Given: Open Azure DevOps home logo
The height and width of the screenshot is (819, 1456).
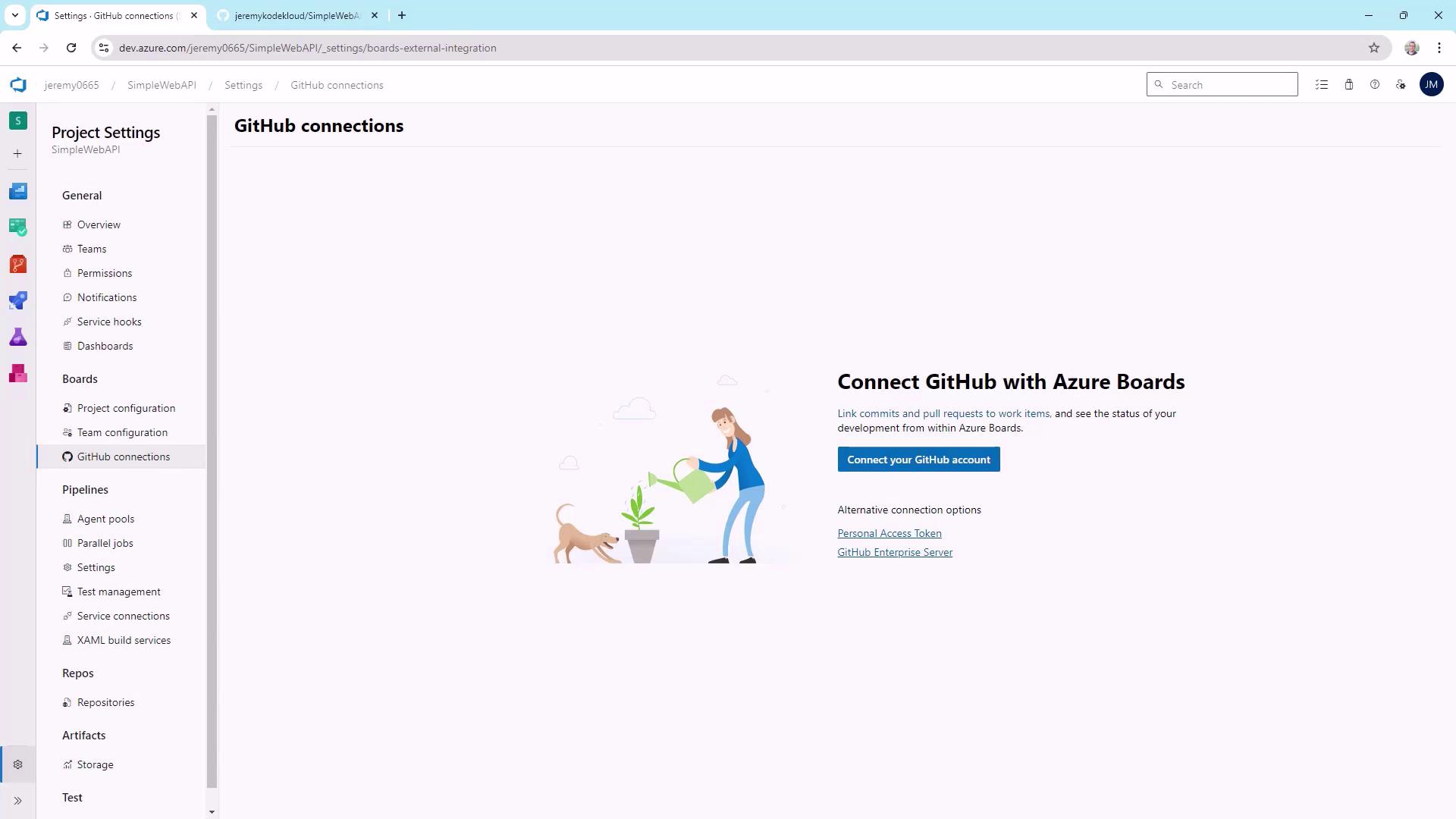Looking at the screenshot, I should pyautogui.click(x=18, y=85).
